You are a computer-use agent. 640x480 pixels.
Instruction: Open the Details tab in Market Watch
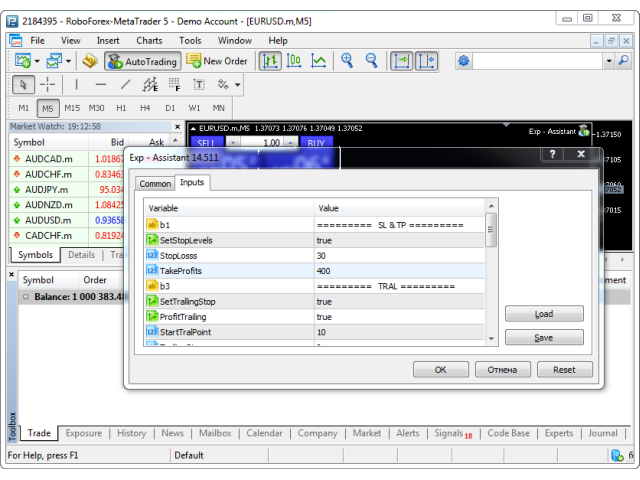81,255
